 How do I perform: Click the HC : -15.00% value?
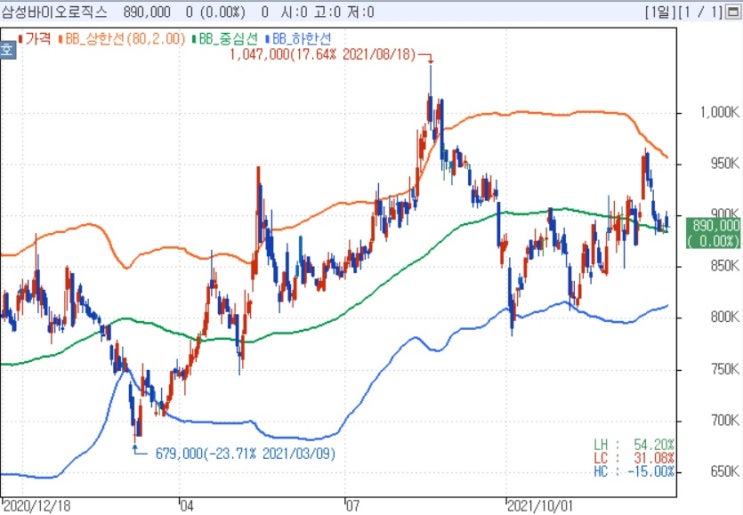pos(634,471)
